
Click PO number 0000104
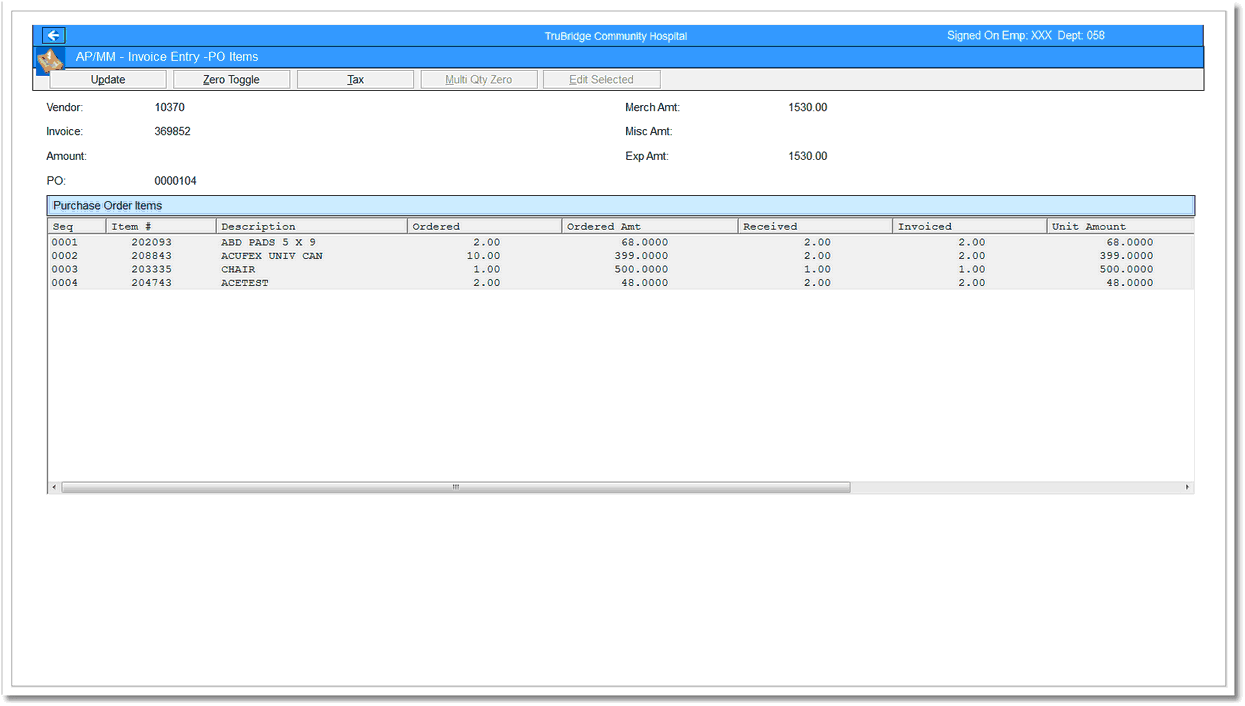click(175, 181)
